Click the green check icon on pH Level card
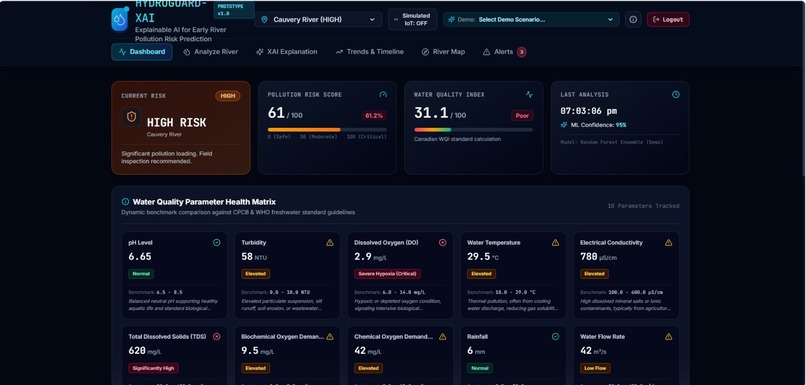Image resolution: width=806 pixels, height=385 pixels. (216, 243)
